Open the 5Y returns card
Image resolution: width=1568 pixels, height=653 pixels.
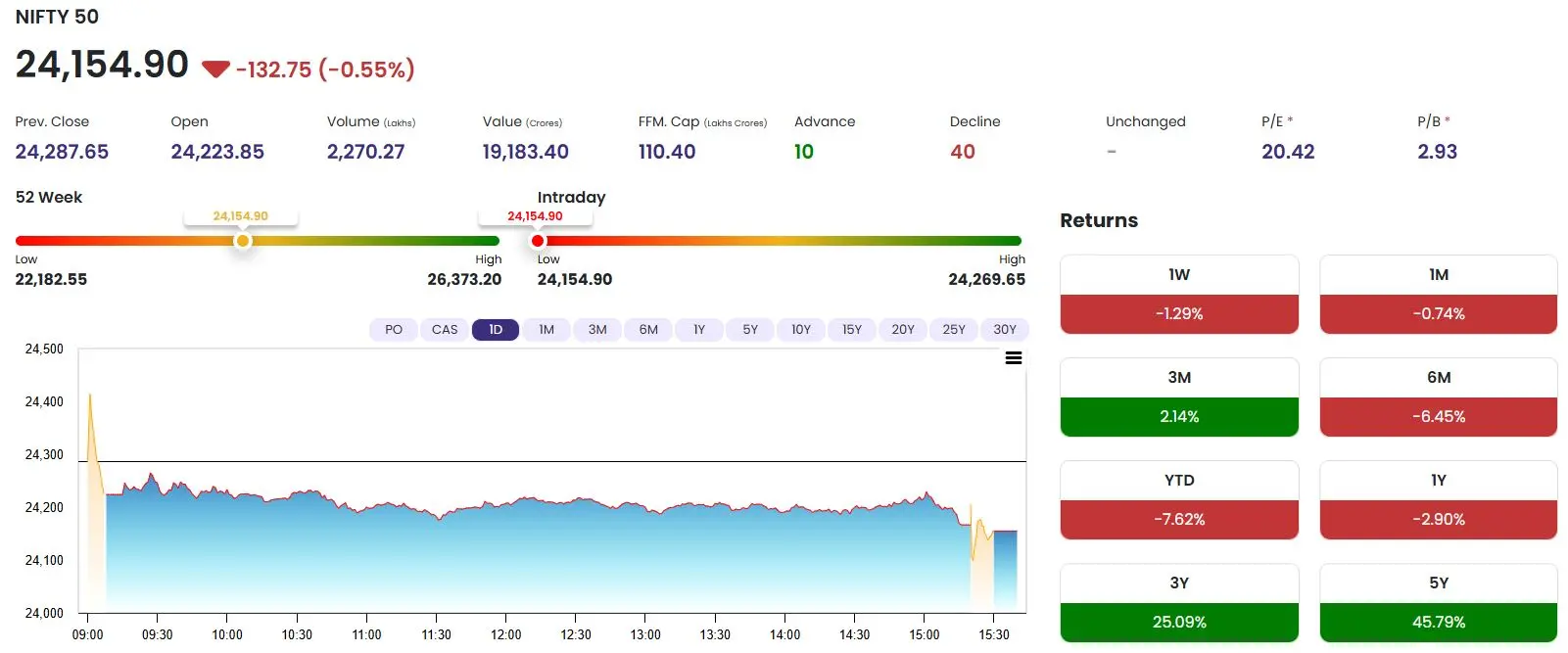1439,603
